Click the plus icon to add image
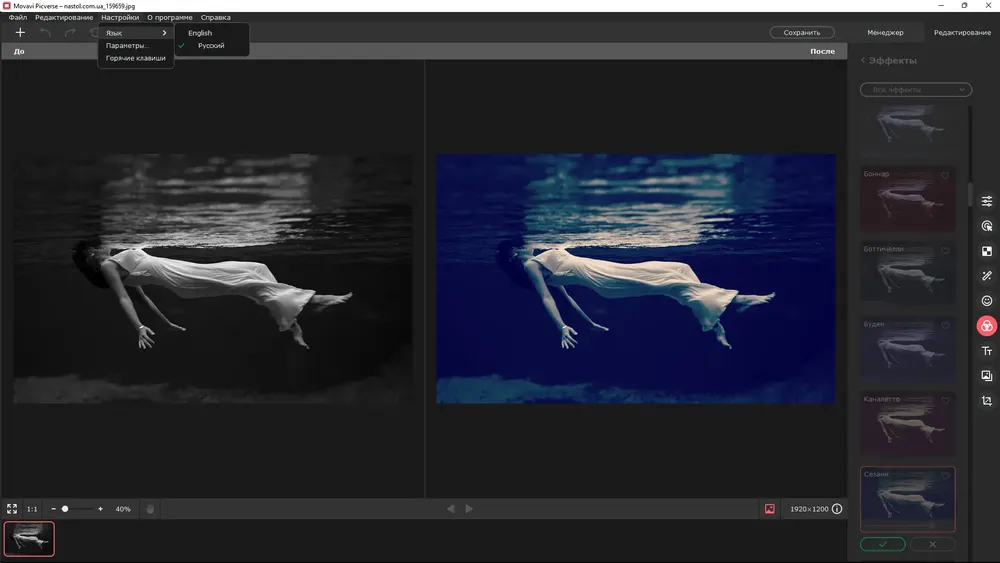The image size is (1000, 563). pos(20,33)
